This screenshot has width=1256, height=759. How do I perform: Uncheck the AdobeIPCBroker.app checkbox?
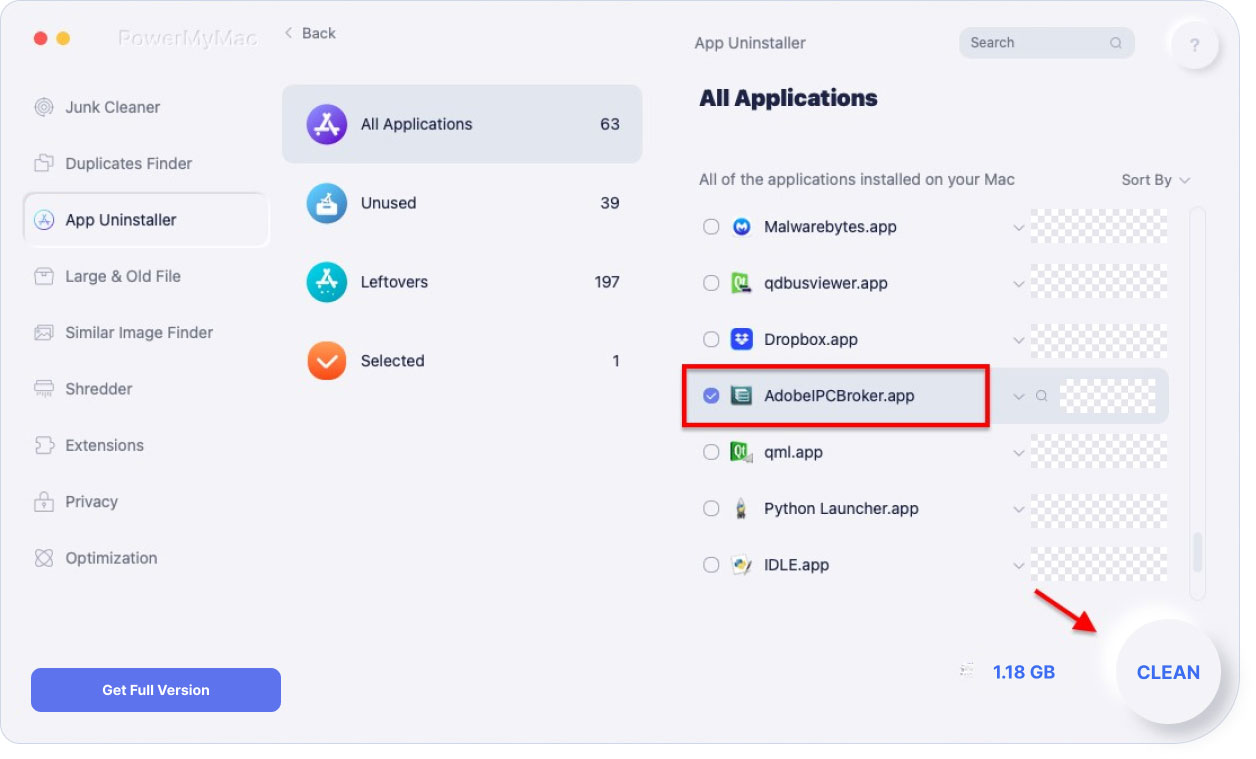click(x=711, y=396)
